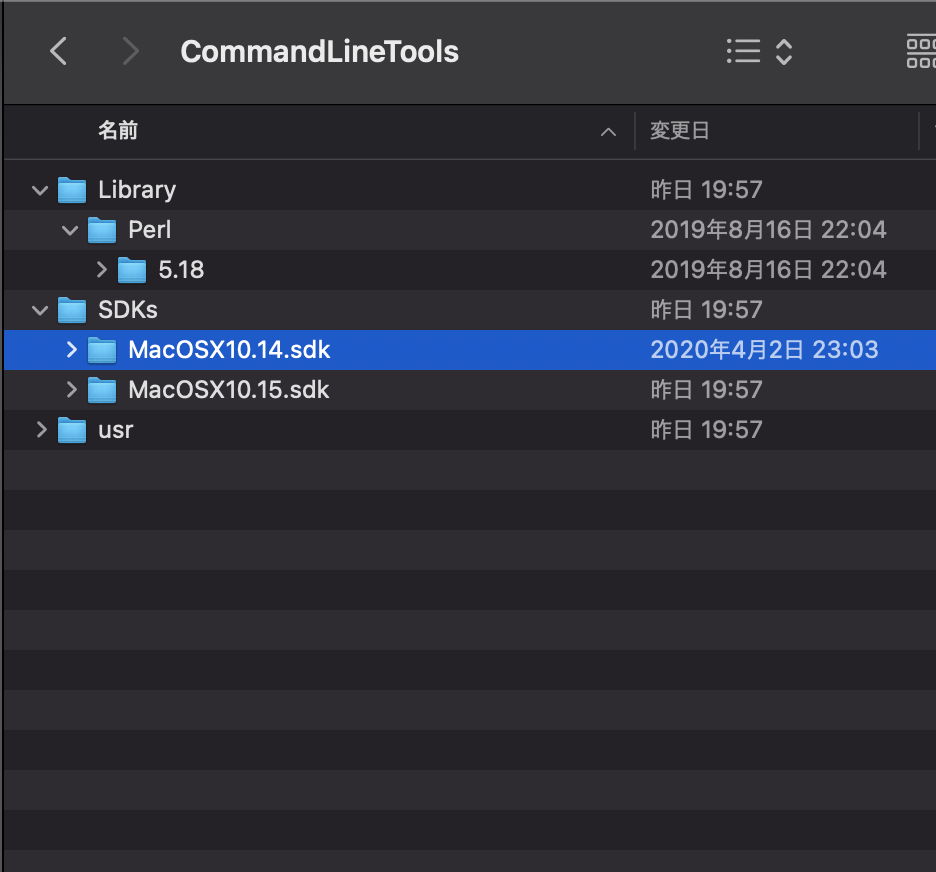Select the Library folder icon
The height and width of the screenshot is (872, 936).
(x=72, y=190)
